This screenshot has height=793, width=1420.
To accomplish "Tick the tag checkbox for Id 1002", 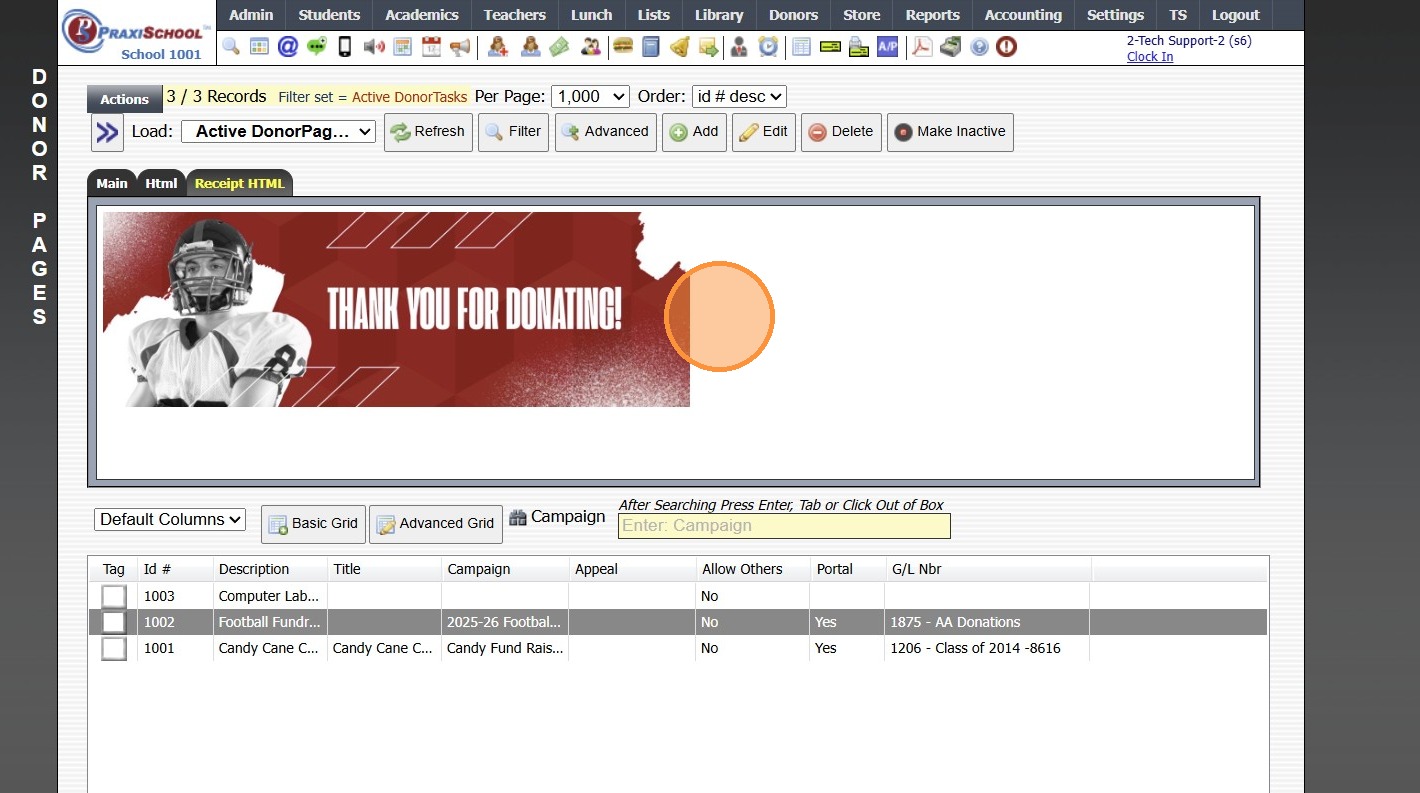I will [x=114, y=622].
